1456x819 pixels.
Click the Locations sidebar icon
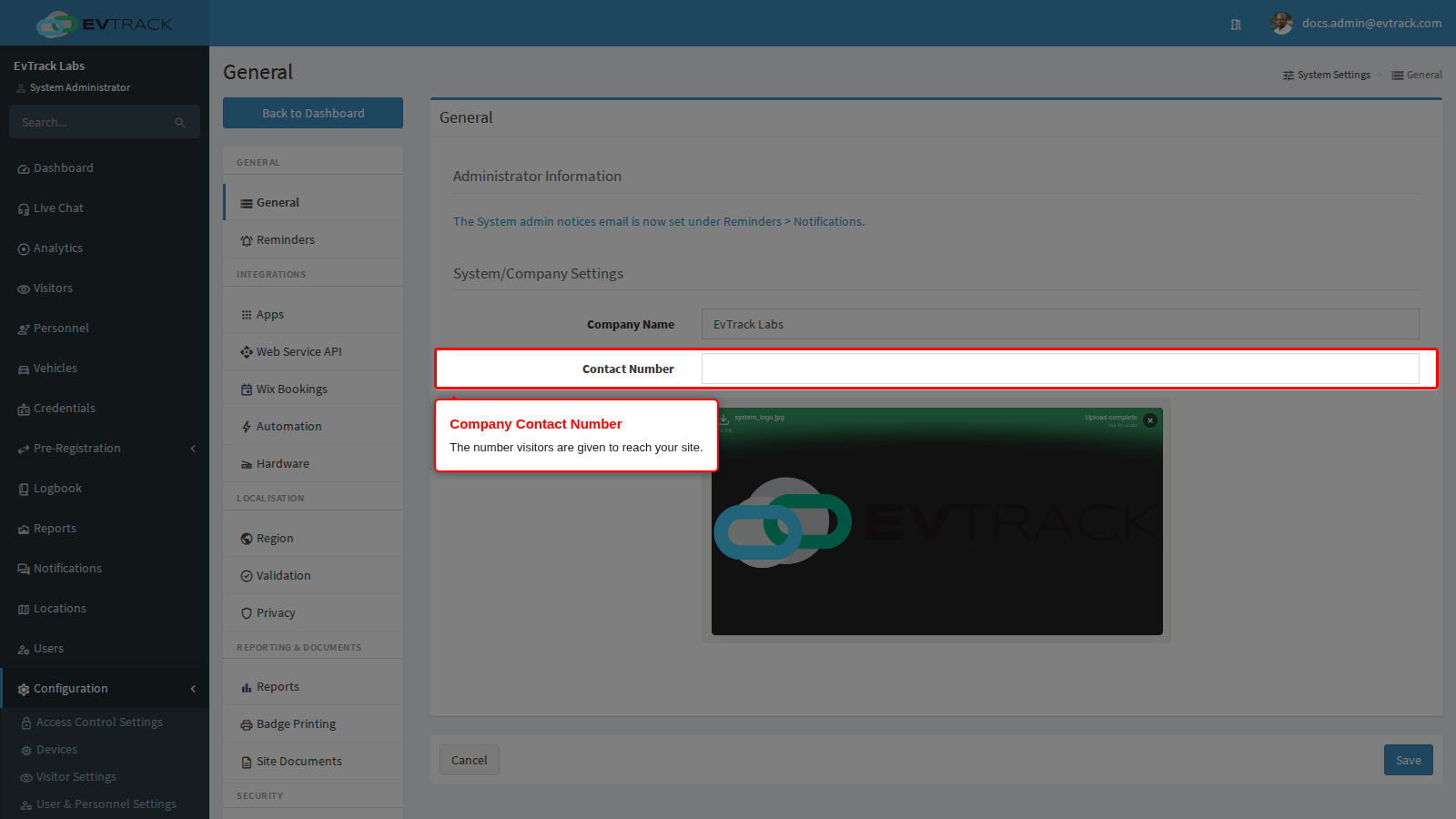(x=24, y=610)
